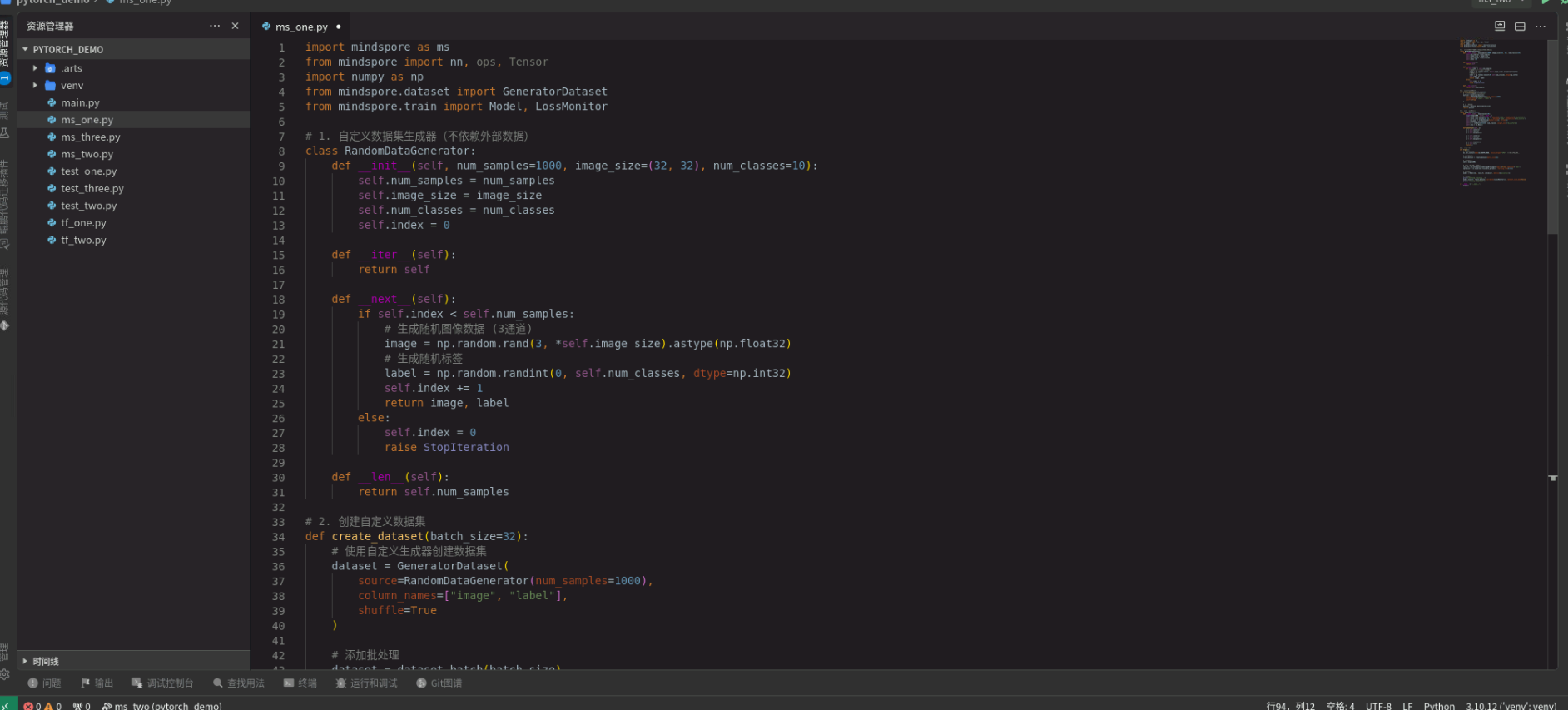Click the error count in status bar
1568x710 pixels.
(x=32, y=706)
